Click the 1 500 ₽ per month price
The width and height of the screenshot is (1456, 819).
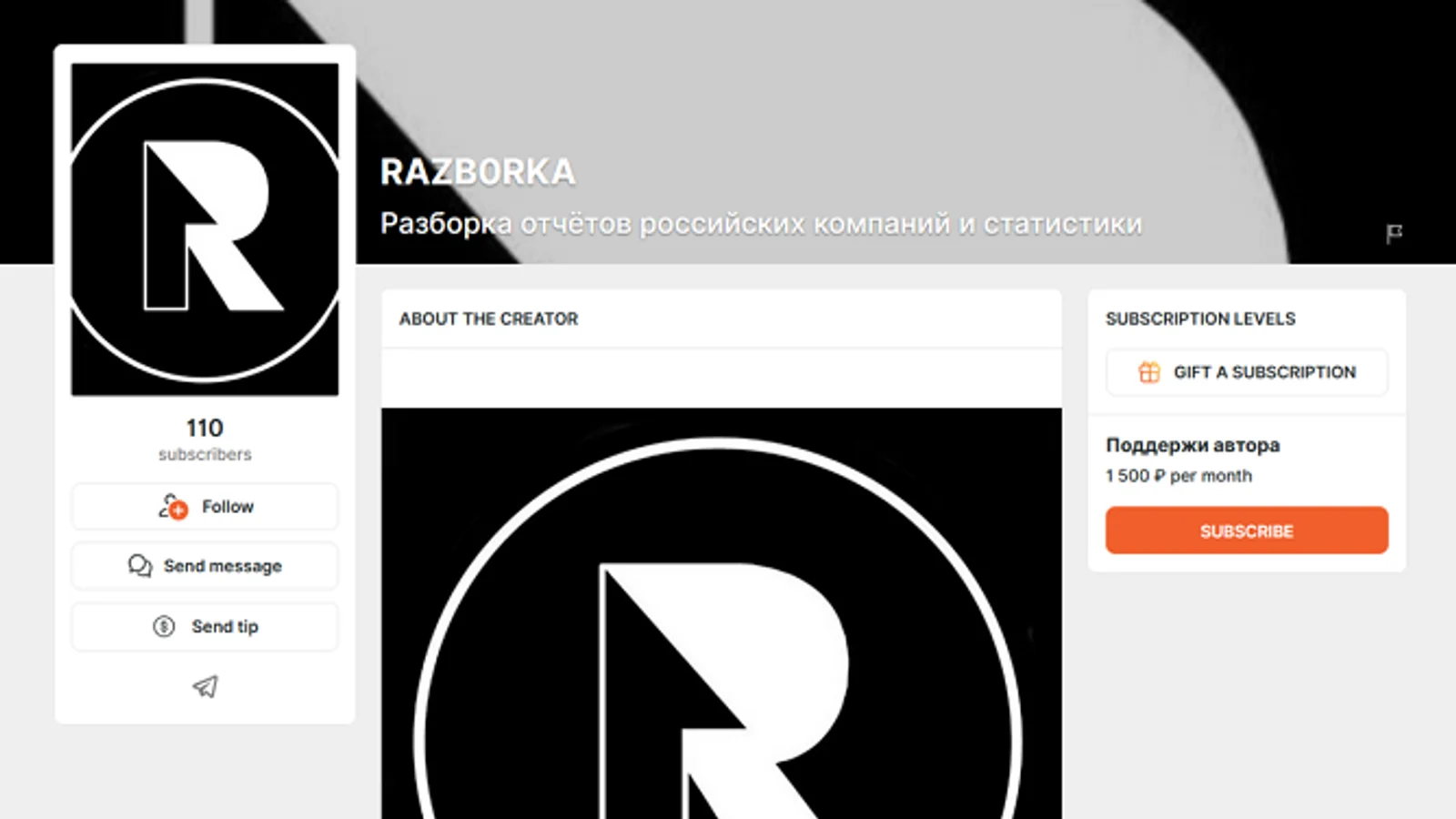[1178, 476]
